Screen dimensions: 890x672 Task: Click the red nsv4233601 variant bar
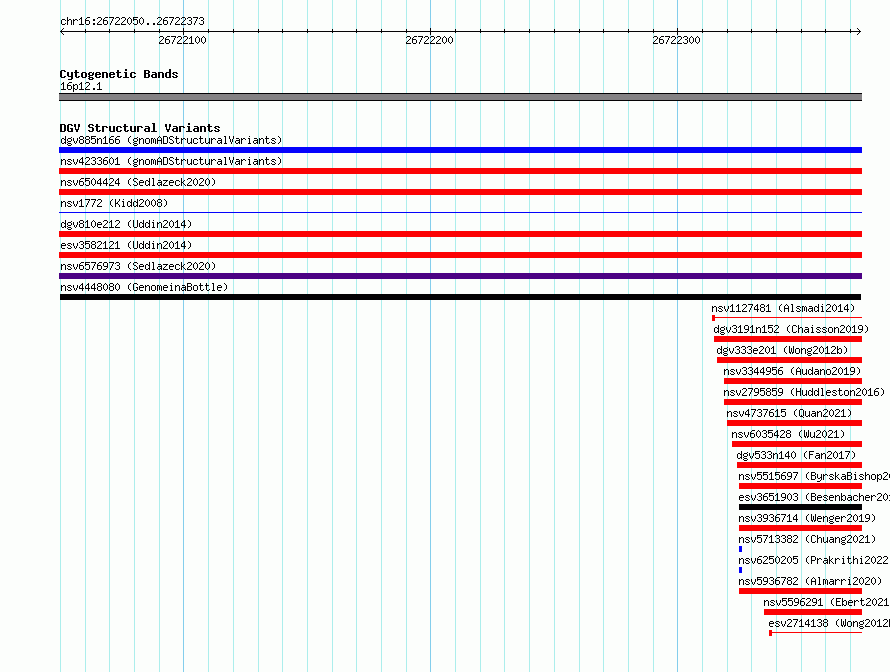[x=460, y=171]
